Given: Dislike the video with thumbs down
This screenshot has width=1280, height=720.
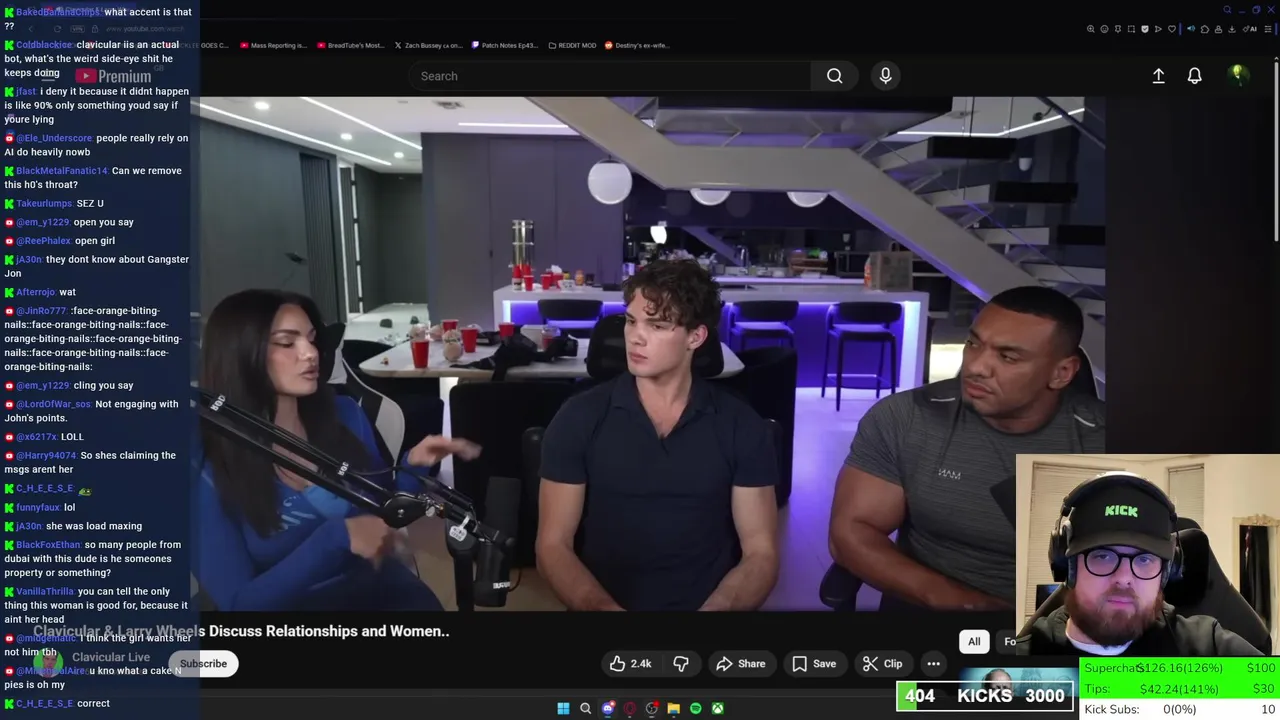Looking at the screenshot, I should point(680,663).
